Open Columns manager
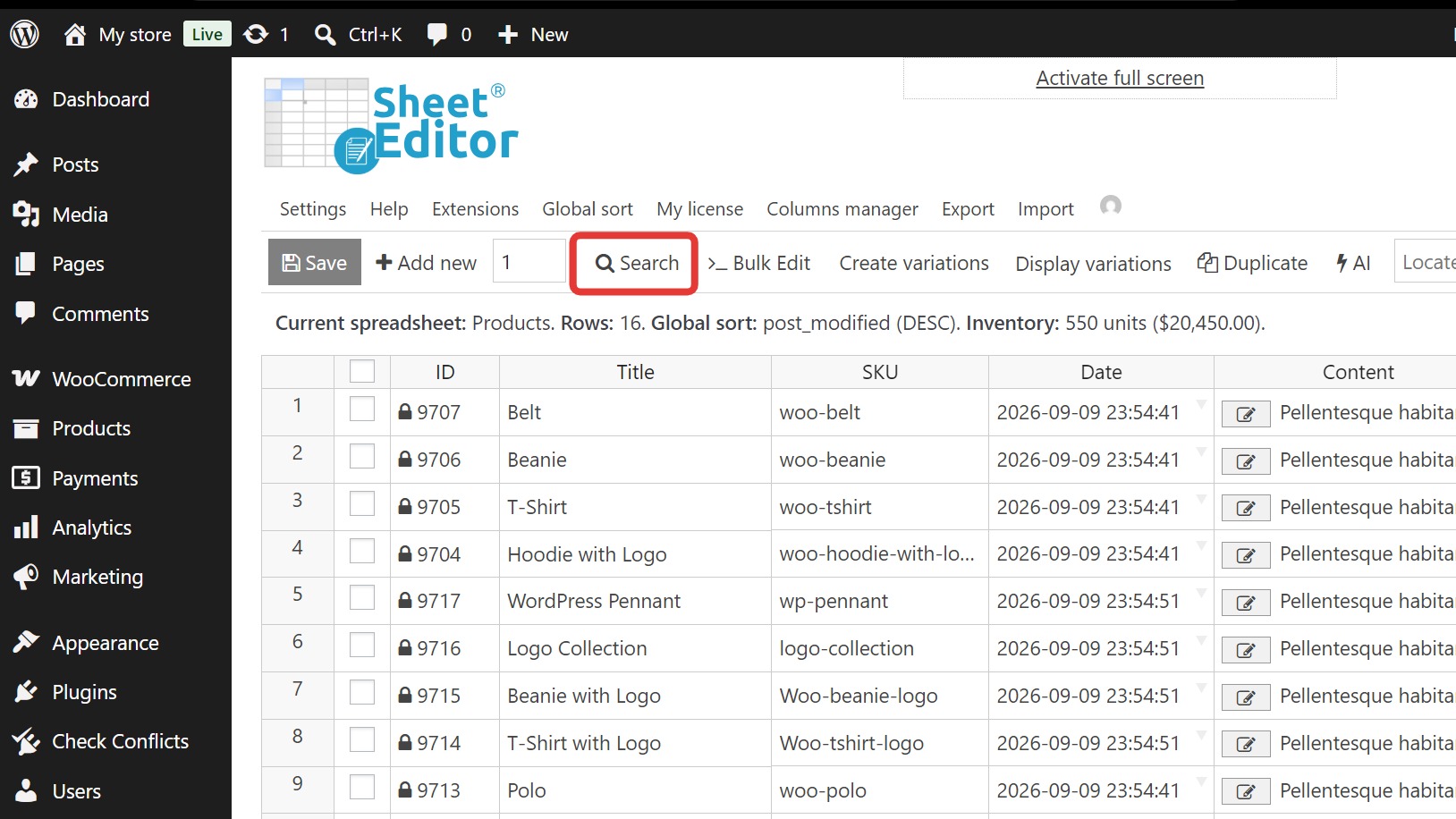Viewport: 1456px width, 819px height. point(842,209)
